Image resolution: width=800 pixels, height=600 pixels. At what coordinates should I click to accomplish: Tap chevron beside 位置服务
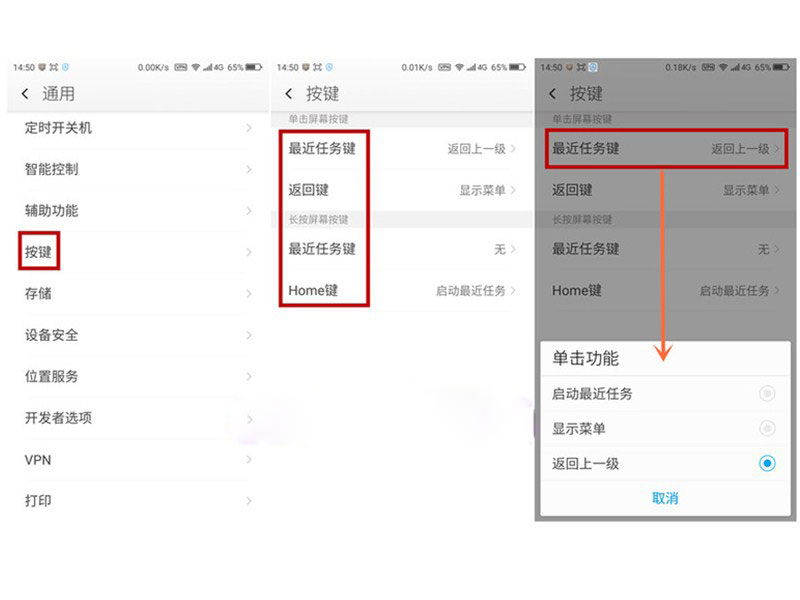tap(249, 377)
